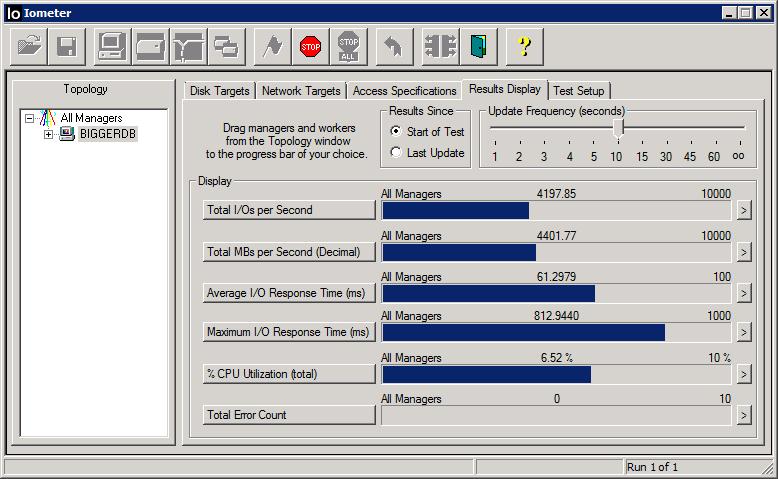
Task: Open help with yellow question mark icon
Action: (x=524, y=47)
